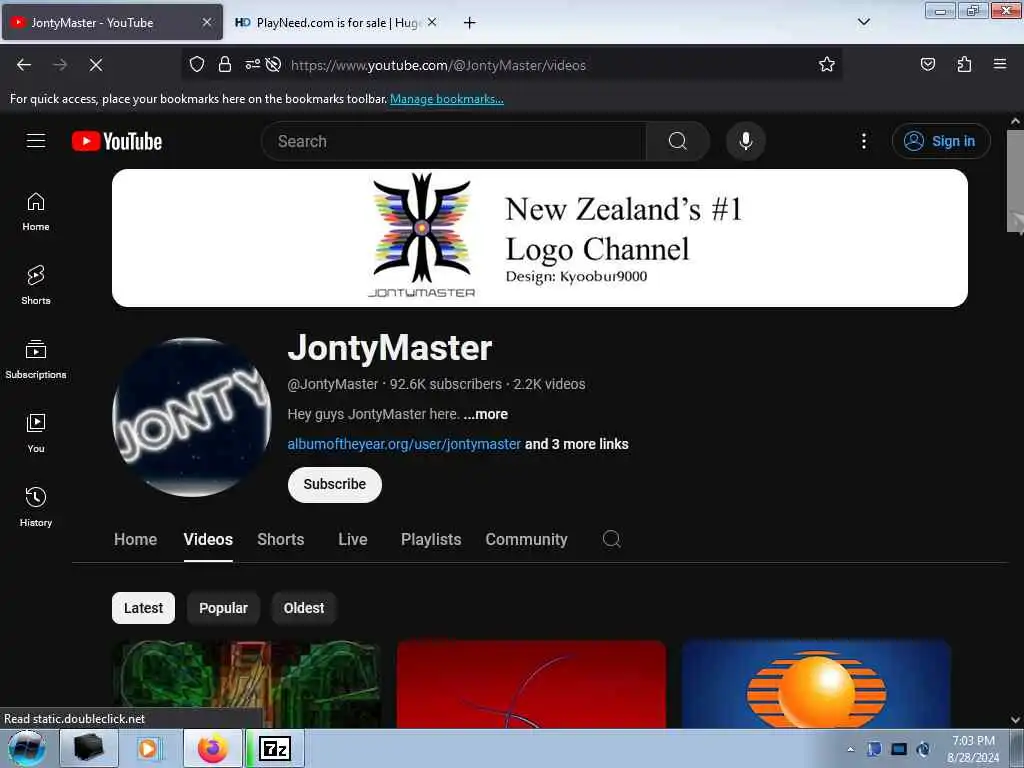The height and width of the screenshot is (768, 1024).
Task: Click the search magnifier button
Action: [x=677, y=141]
